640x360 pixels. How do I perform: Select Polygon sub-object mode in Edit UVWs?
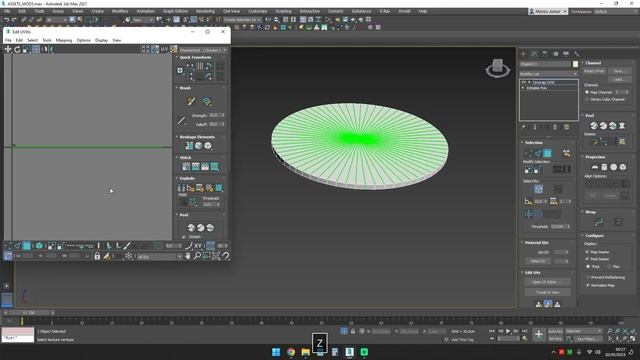point(27,246)
